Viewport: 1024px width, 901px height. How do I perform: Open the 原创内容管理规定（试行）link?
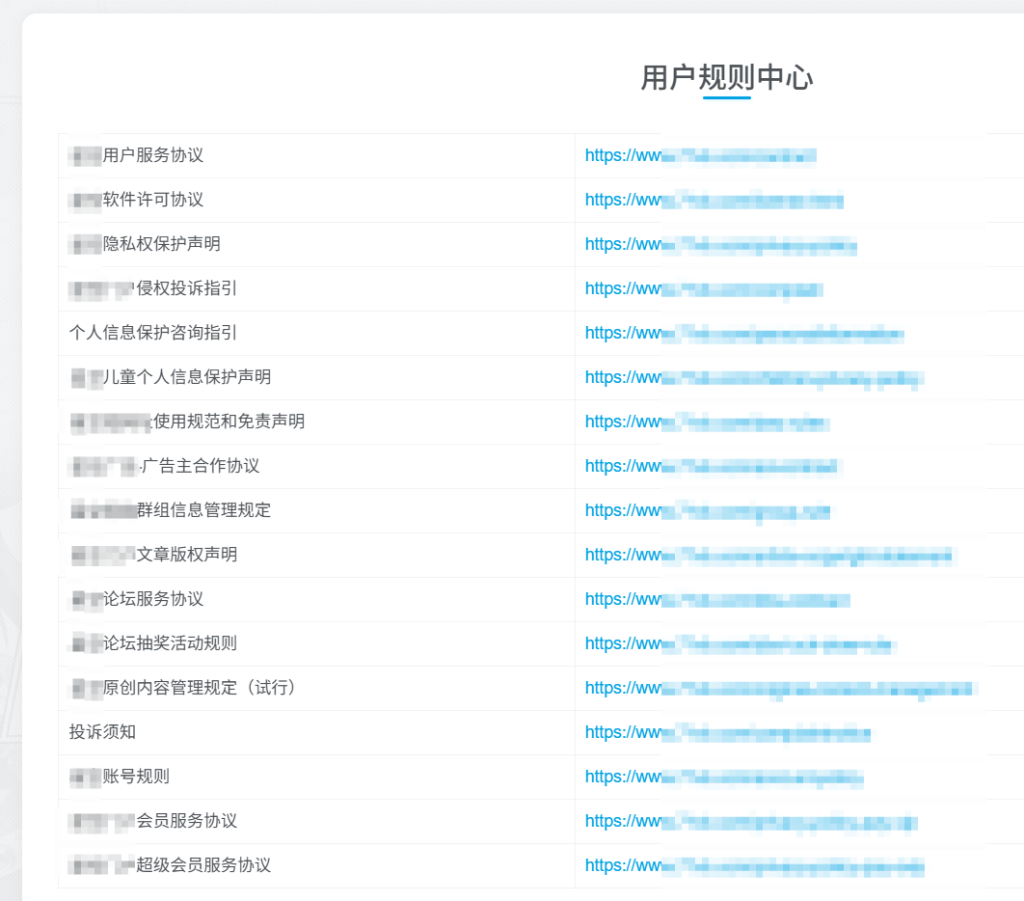(x=770, y=688)
